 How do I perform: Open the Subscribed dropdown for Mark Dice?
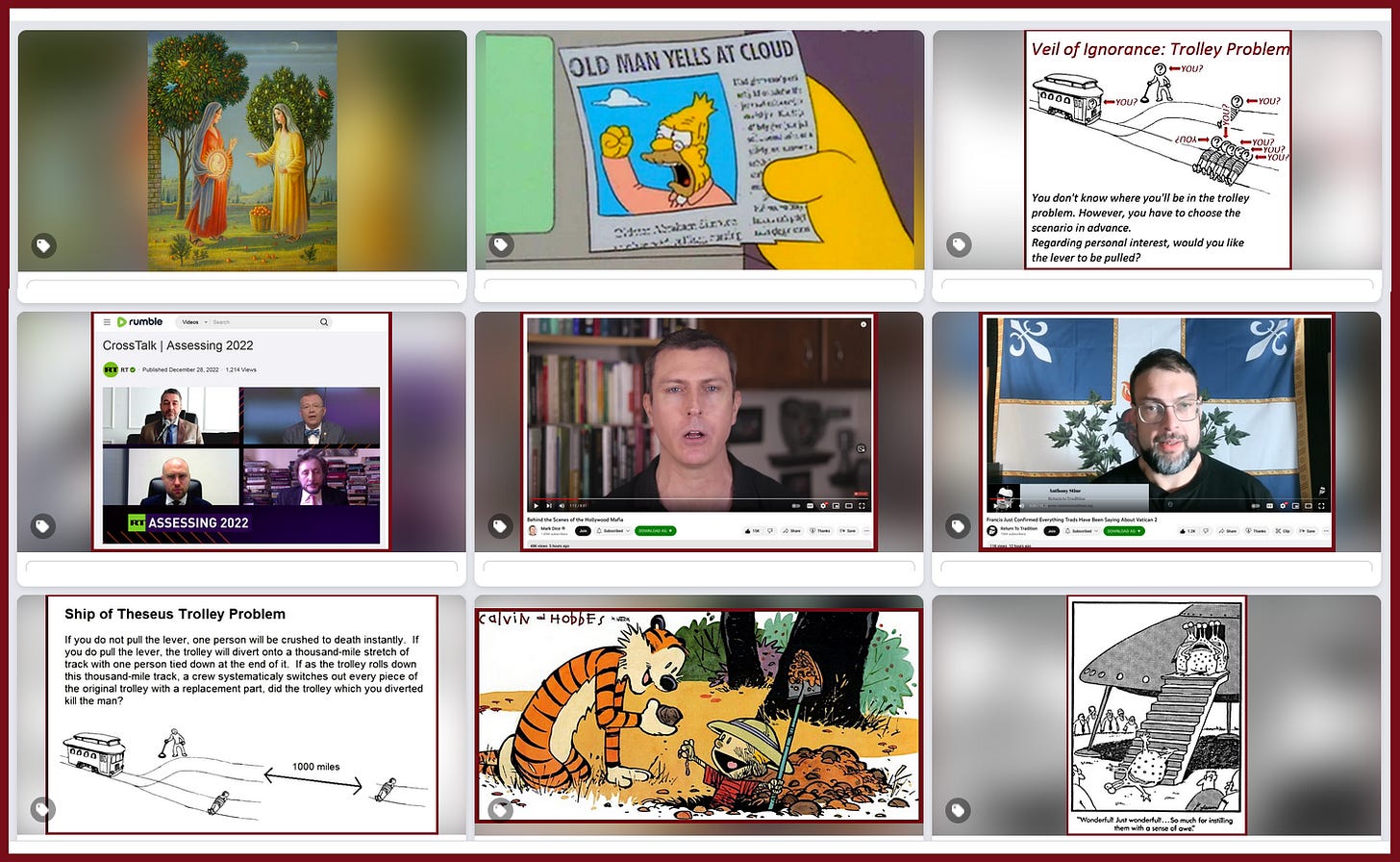click(612, 531)
